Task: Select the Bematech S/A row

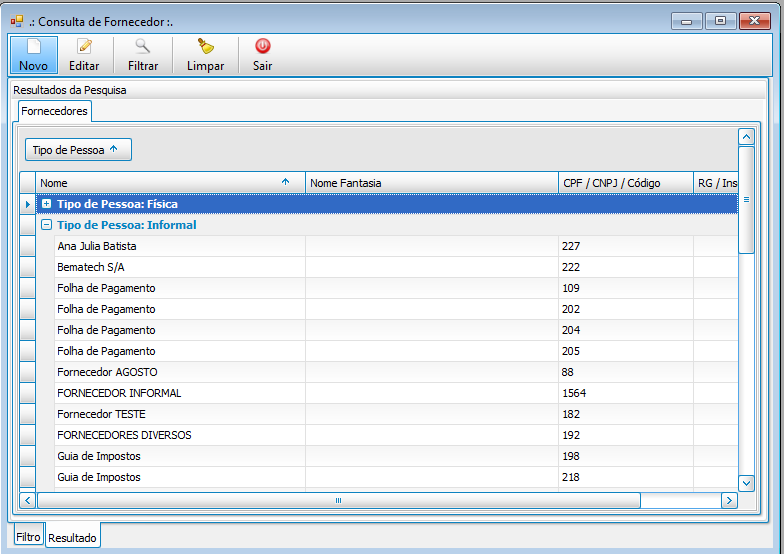Action: click(x=396, y=267)
